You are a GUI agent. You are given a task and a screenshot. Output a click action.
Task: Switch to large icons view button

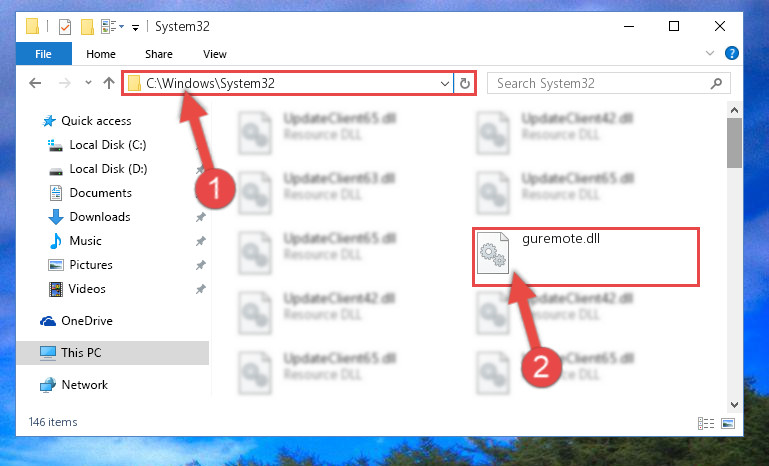coord(728,423)
